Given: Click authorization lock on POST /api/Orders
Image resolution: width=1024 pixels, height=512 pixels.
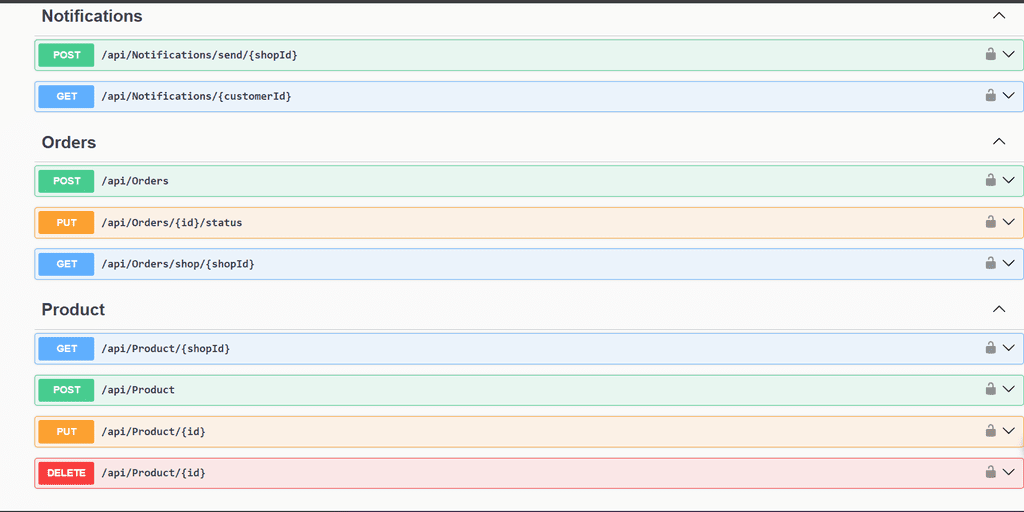Looking at the screenshot, I should [x=990, y=181].
